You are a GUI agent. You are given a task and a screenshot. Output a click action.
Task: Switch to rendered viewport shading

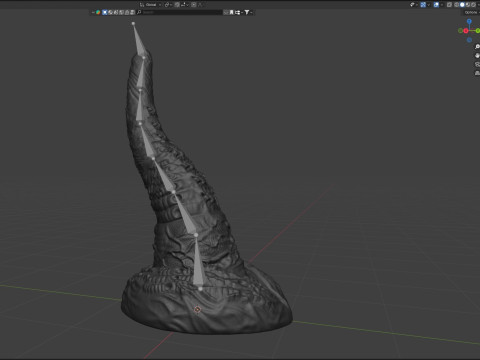pos(473,5)
